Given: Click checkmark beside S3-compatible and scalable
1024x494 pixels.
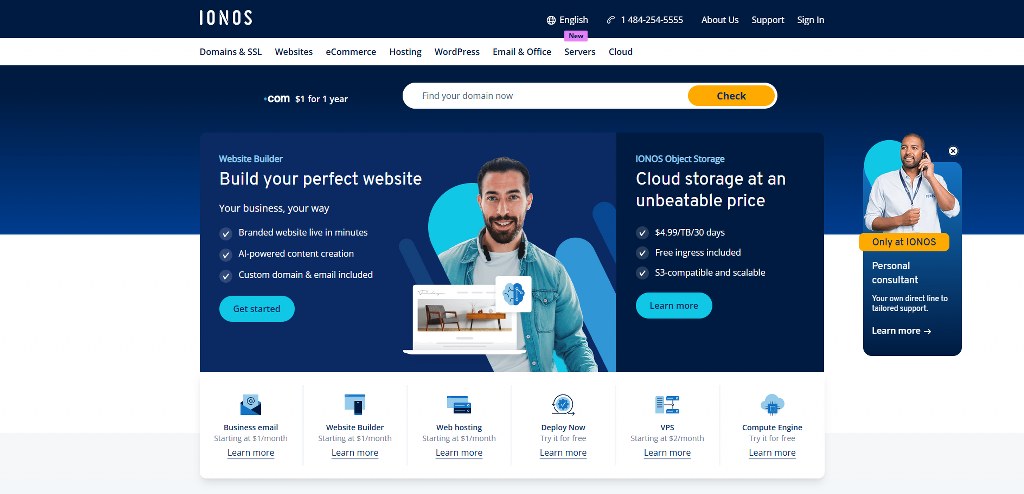Looking at the screenshot, I should pos(642,273).
